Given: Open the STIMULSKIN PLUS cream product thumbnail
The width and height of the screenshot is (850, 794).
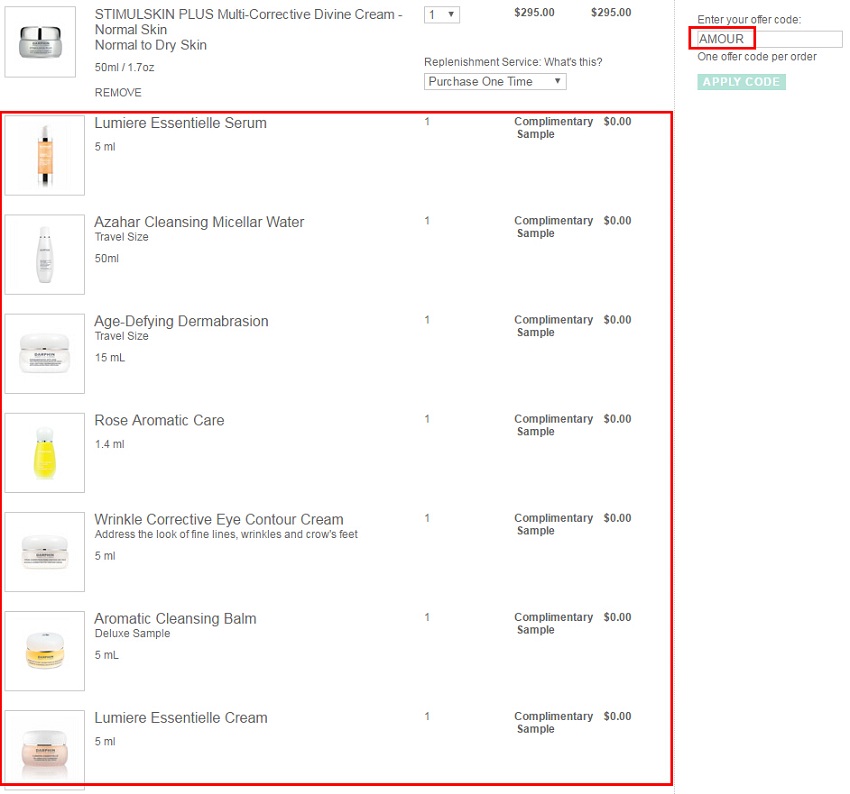Looking at the screenshot, I should (40, 42).
